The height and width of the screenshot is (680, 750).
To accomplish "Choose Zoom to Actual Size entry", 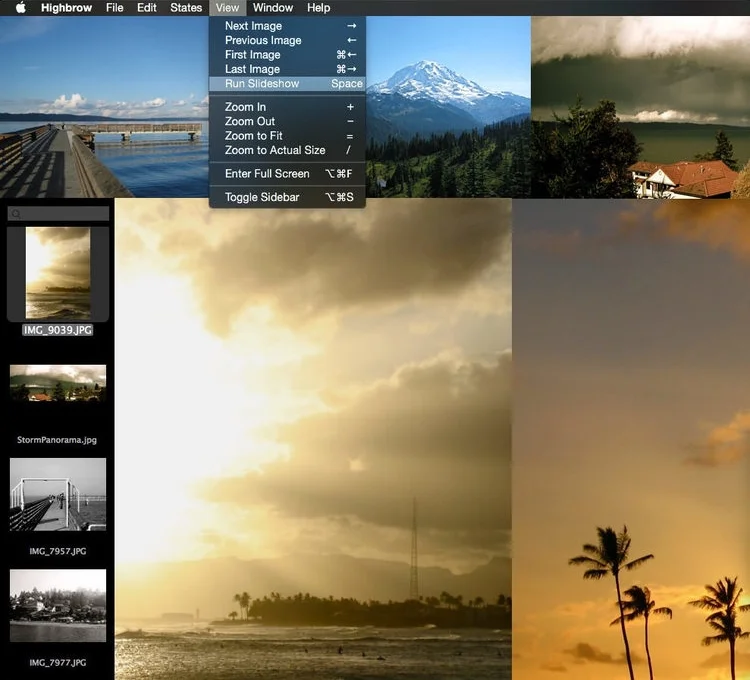I will 287,150.
